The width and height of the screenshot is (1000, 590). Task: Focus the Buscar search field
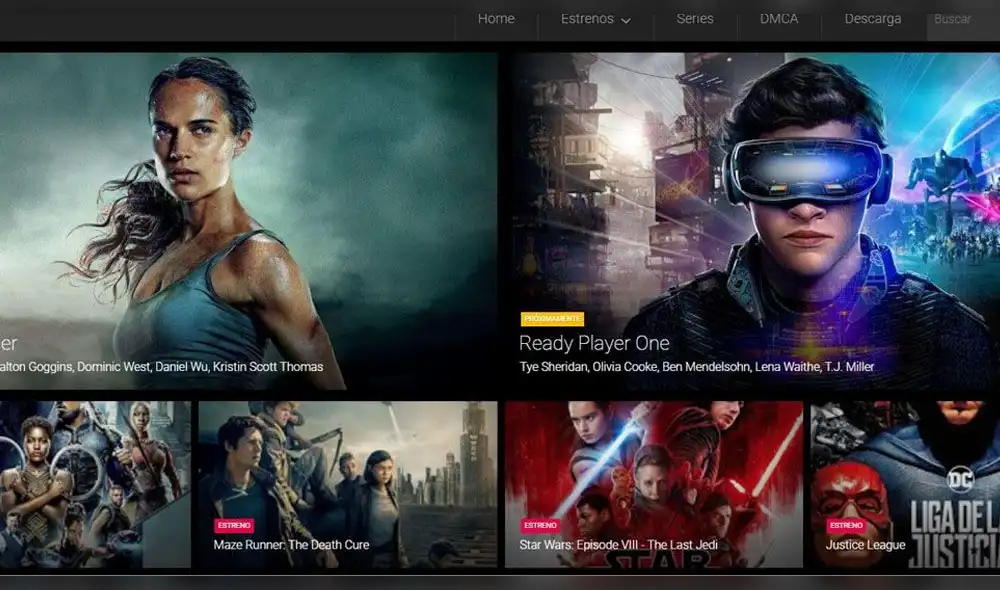960,19
